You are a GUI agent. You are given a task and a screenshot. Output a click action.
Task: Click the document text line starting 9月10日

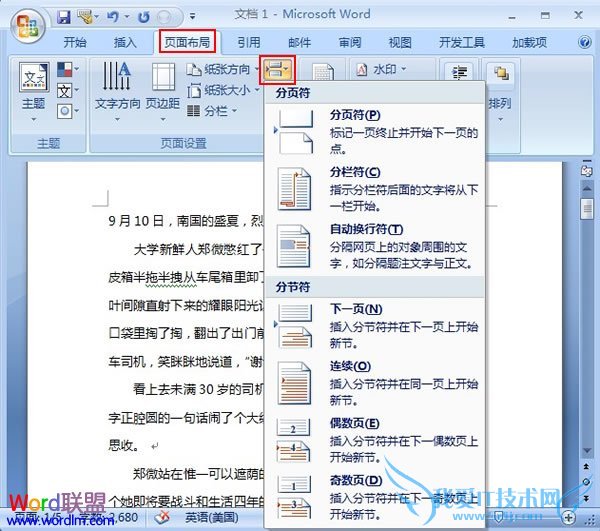click(x=186, y=221)
